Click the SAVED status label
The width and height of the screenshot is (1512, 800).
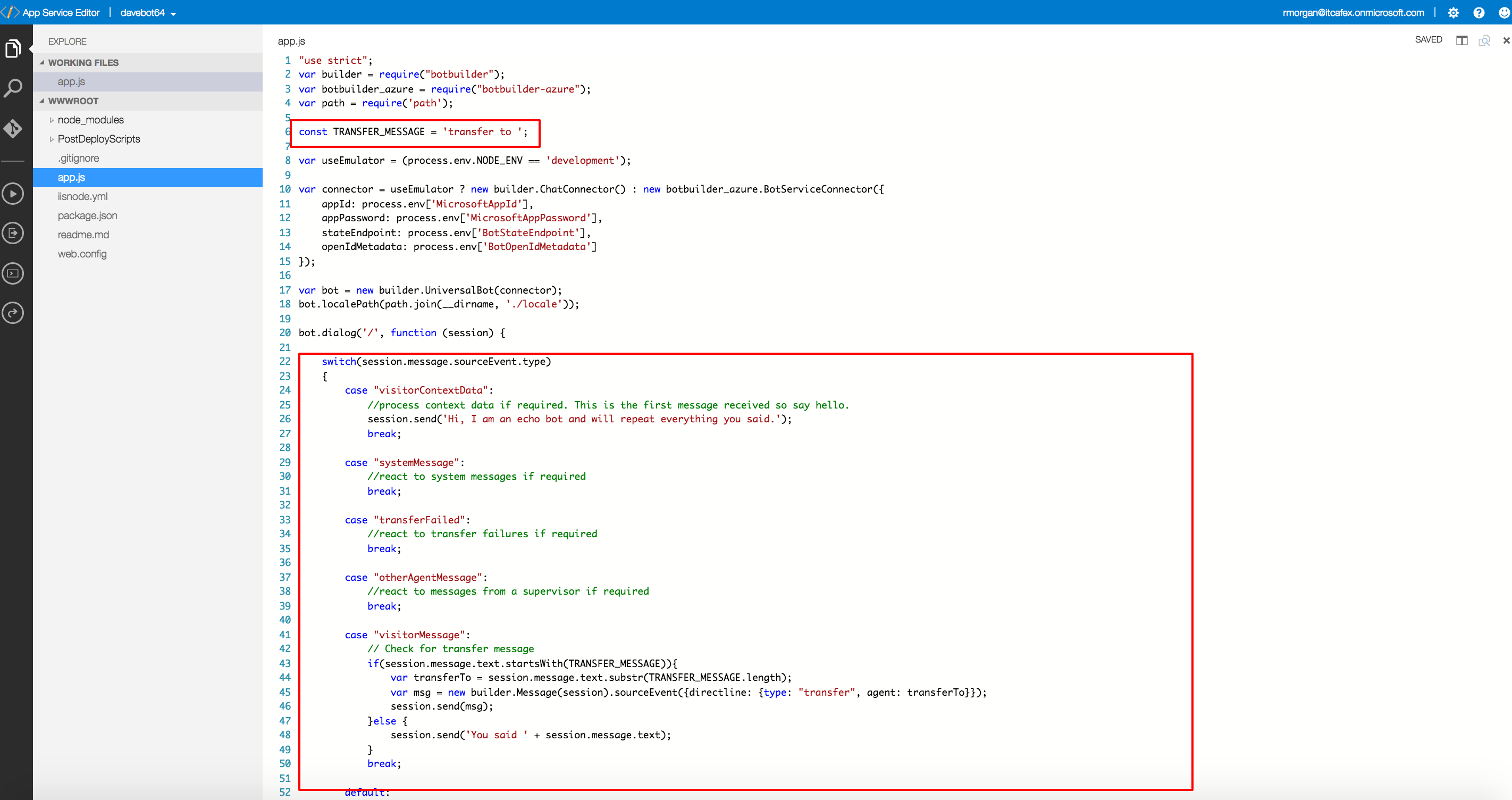(1428, 39)
